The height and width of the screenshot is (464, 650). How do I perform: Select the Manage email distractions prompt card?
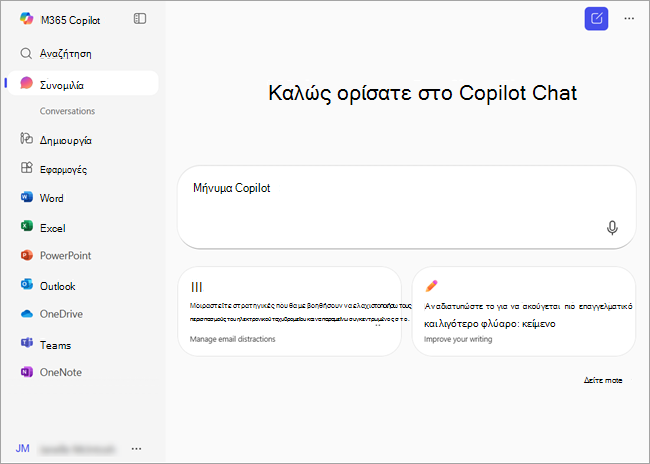(289, 311)
